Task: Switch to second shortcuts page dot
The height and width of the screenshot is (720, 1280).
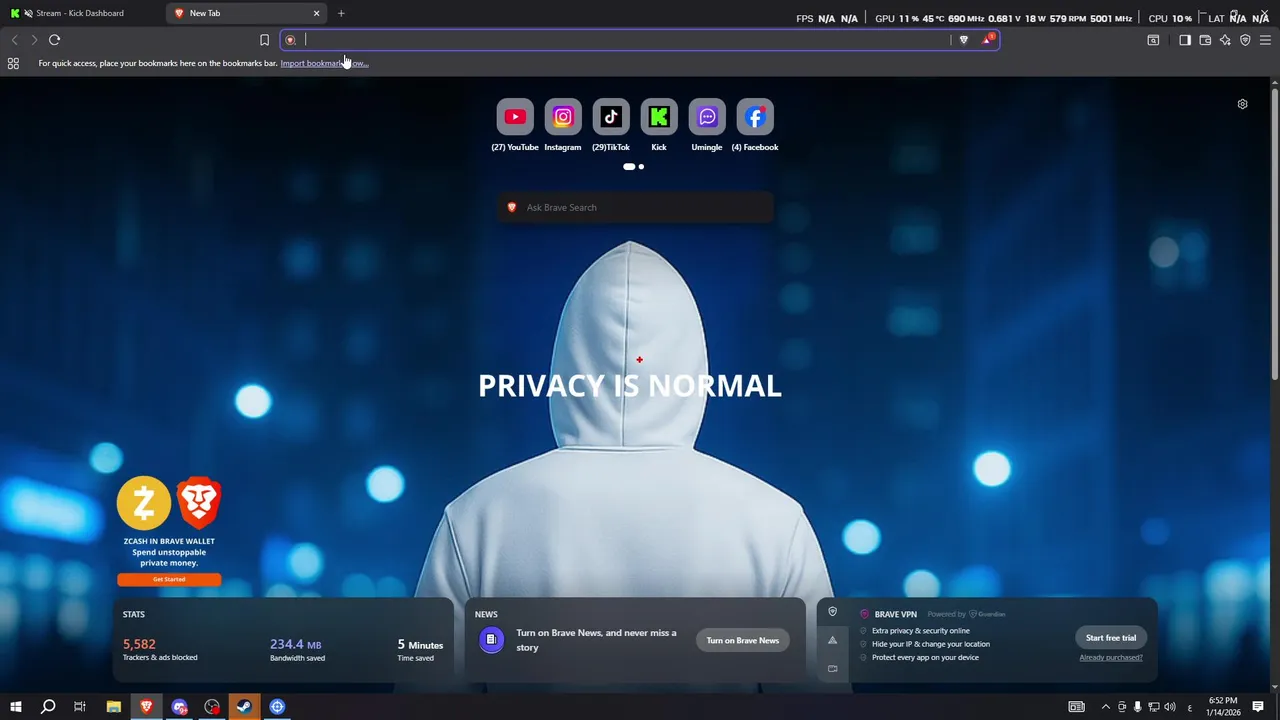Action: (641, 167)
